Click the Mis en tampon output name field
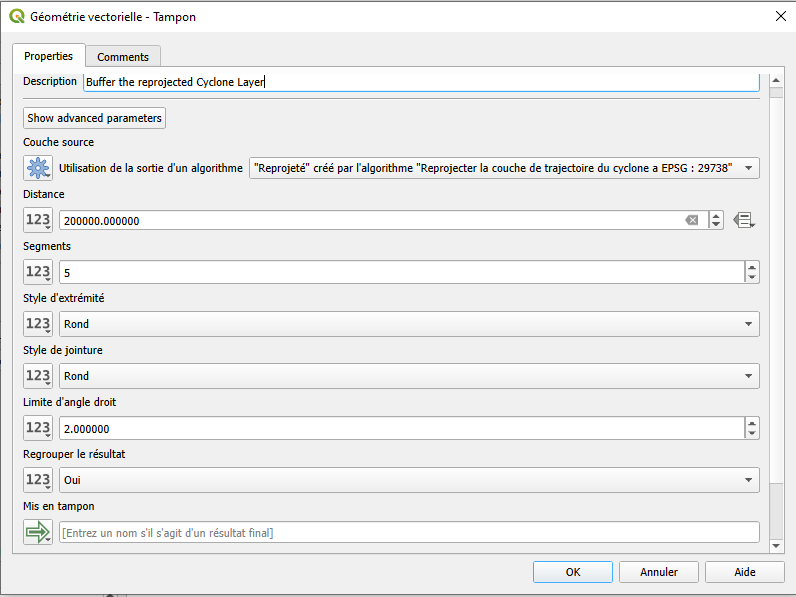This screenshot has width=796, height=597. (x=409, y=532)
